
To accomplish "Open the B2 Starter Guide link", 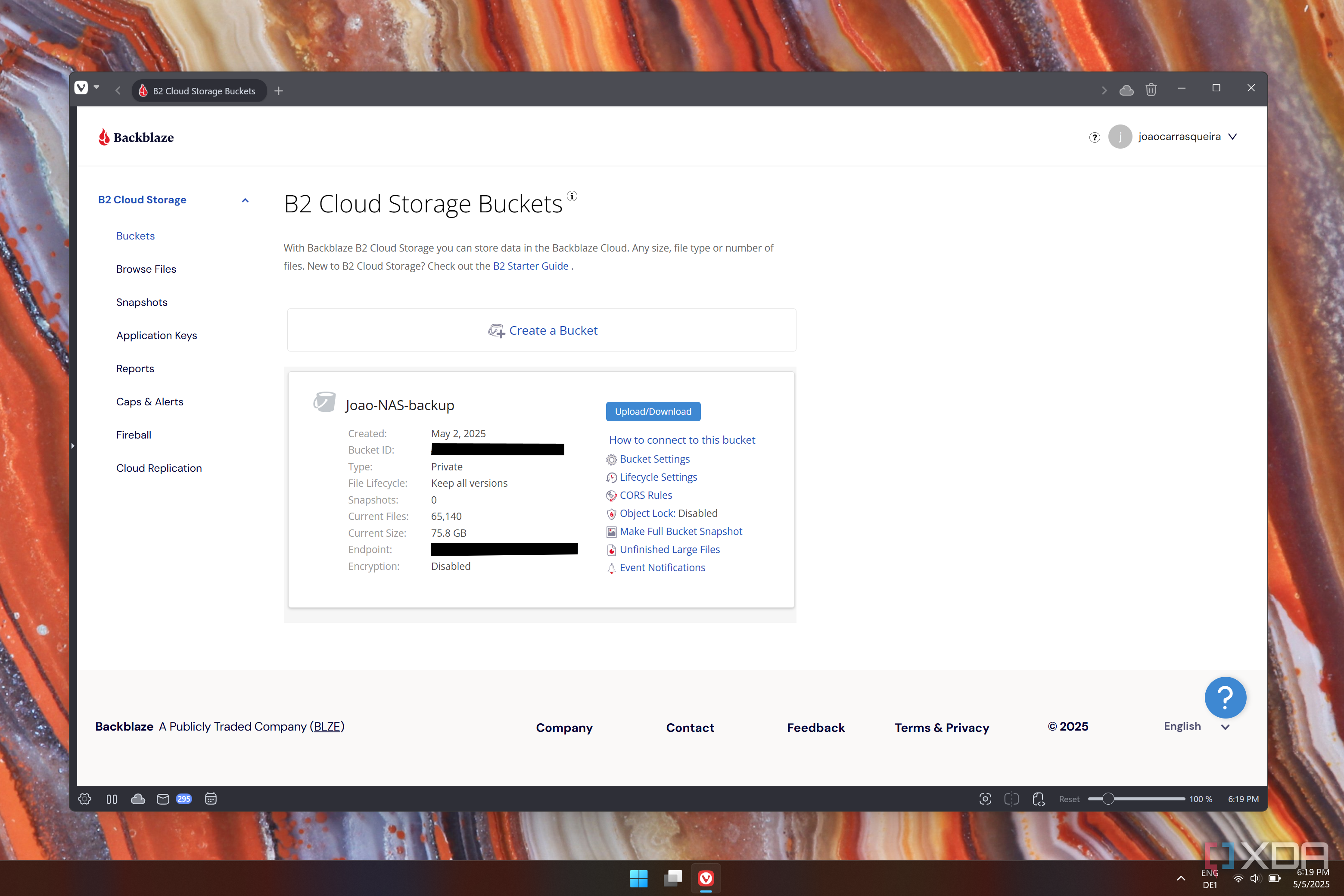I will 530,266.
